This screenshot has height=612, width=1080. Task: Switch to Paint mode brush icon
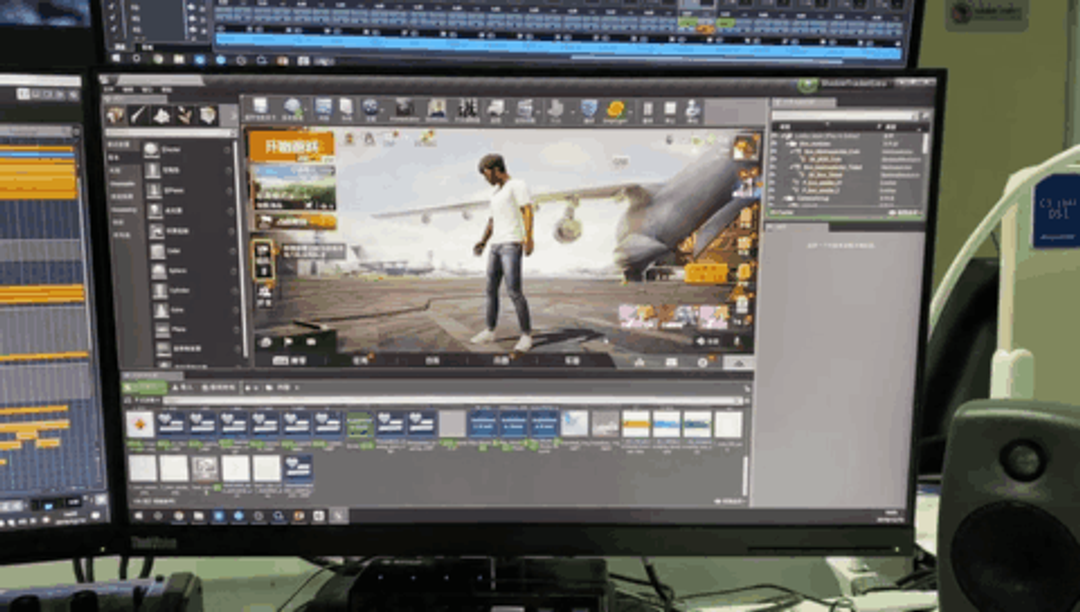point(139,115)
